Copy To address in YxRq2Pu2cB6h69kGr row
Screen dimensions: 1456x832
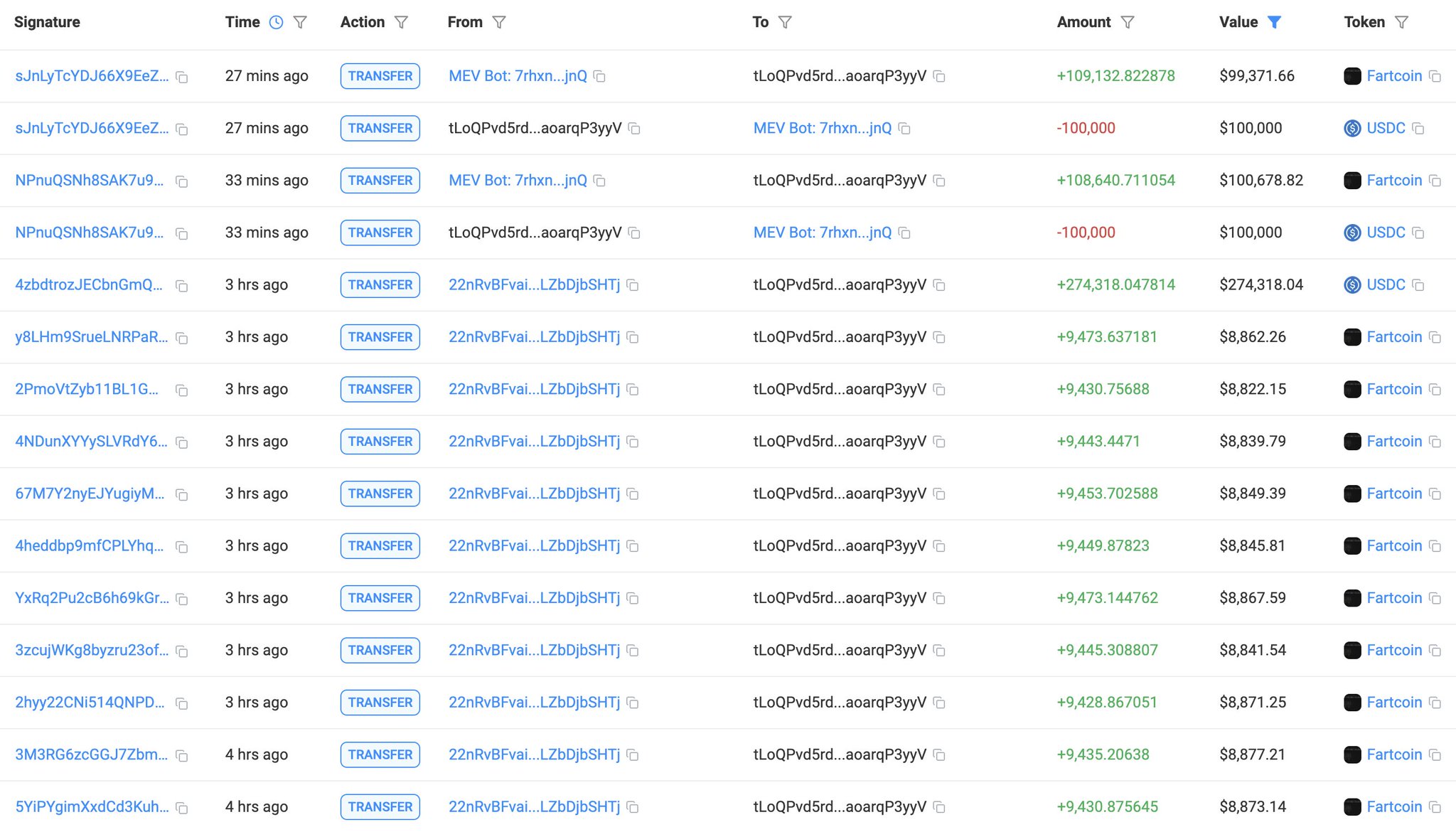[x=939, y=599]
